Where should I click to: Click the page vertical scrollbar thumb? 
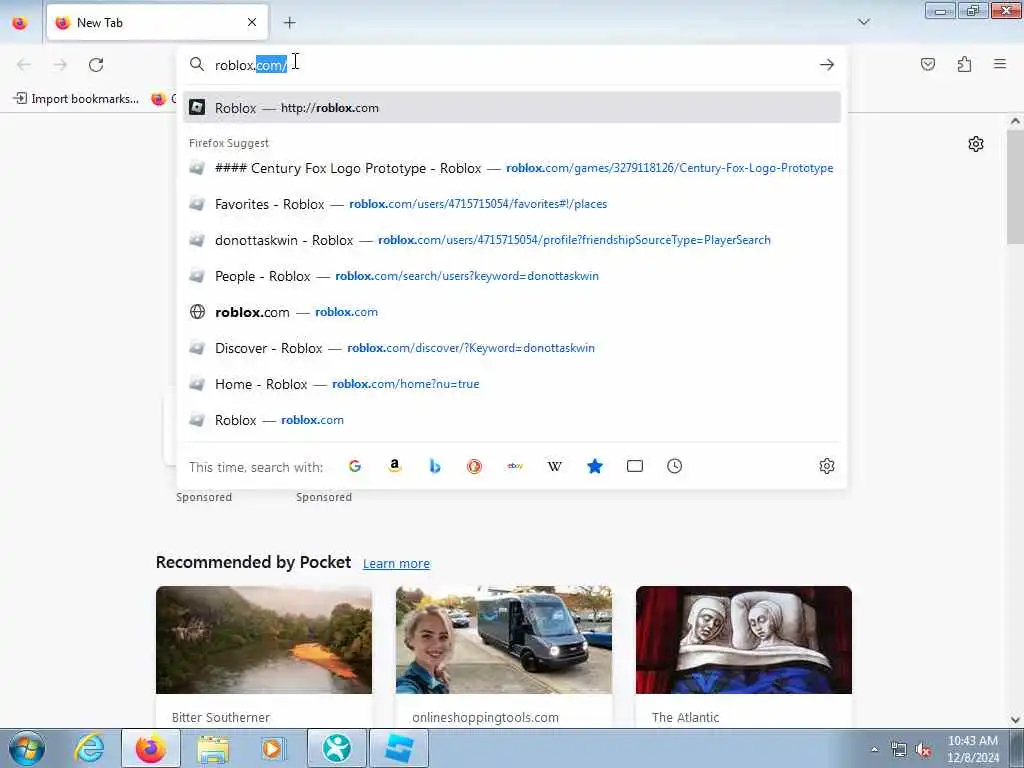point(1015,186)
